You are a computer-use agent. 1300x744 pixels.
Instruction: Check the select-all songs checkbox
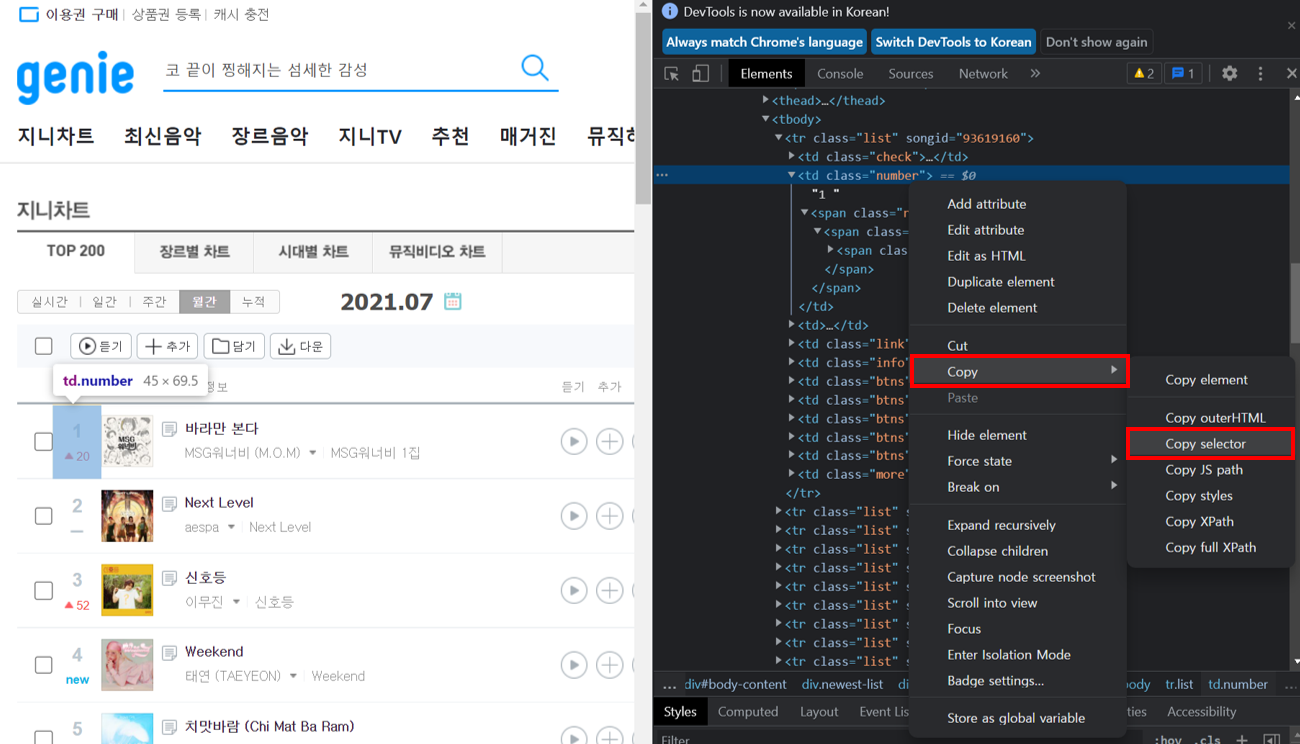pos(44,346)
